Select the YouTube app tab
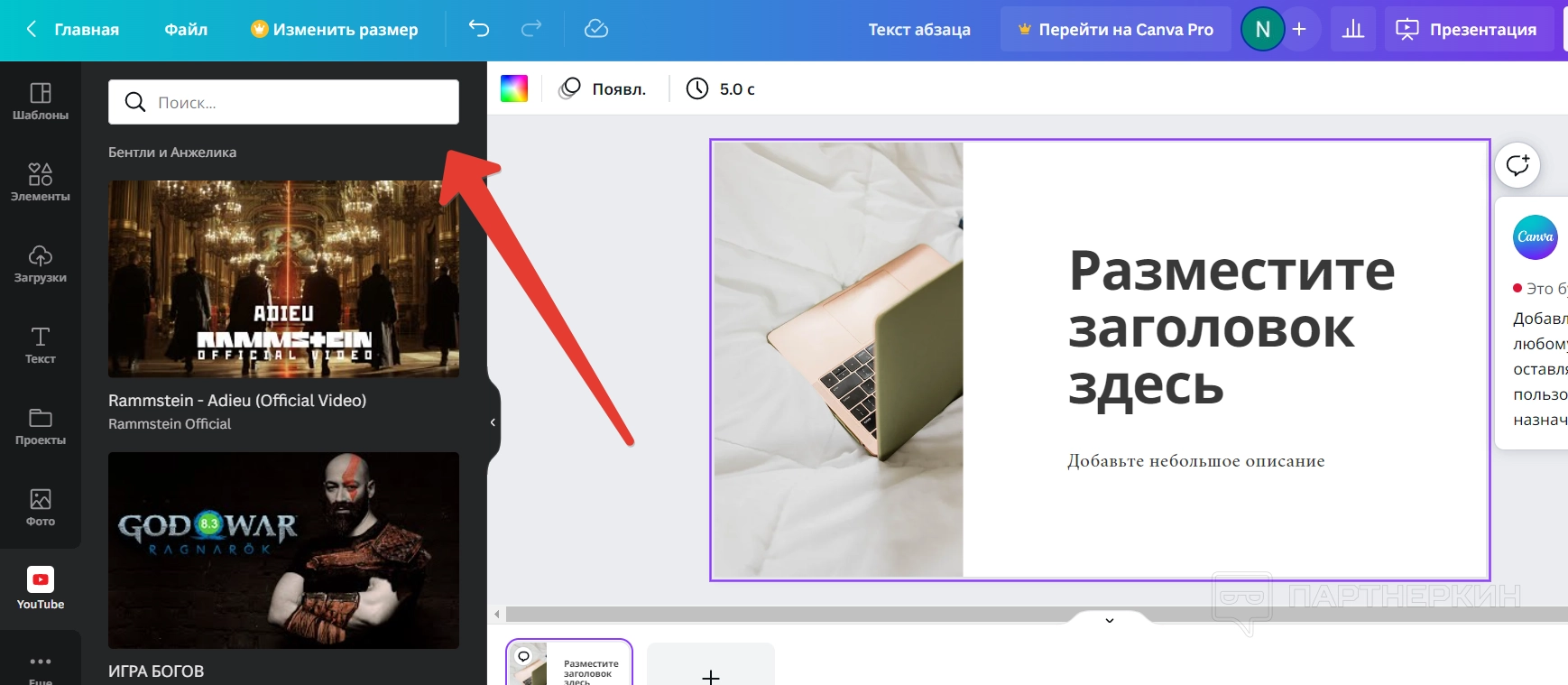 [41, 588]
